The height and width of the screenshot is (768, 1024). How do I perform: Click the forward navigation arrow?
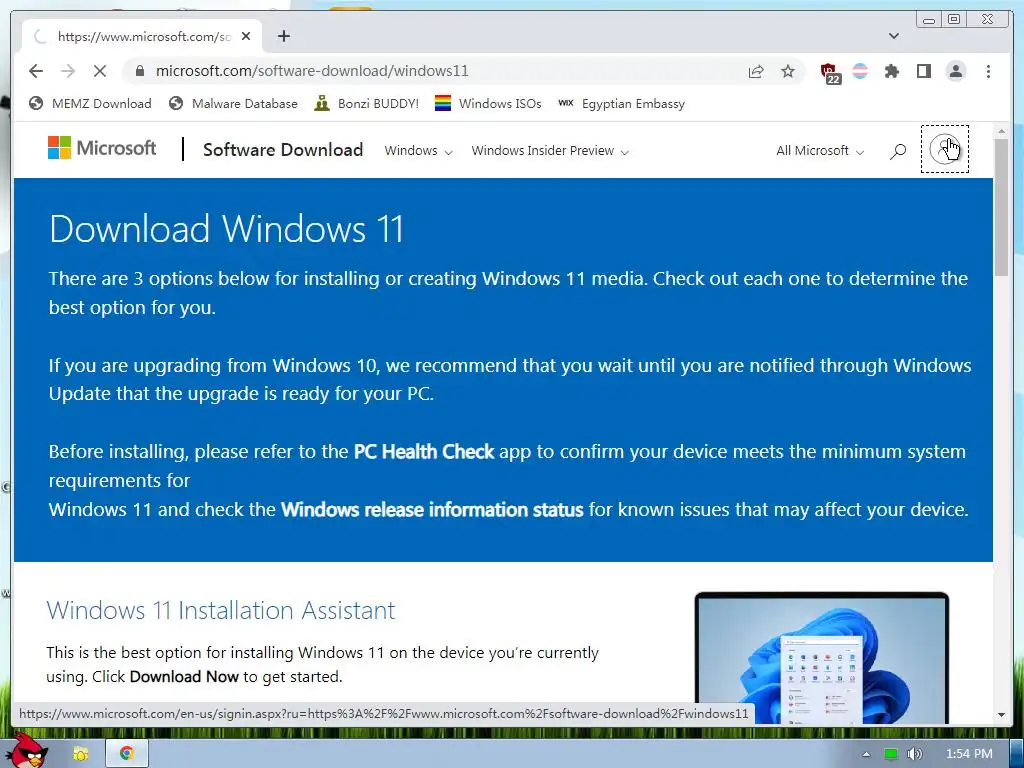tap(68, 71)
